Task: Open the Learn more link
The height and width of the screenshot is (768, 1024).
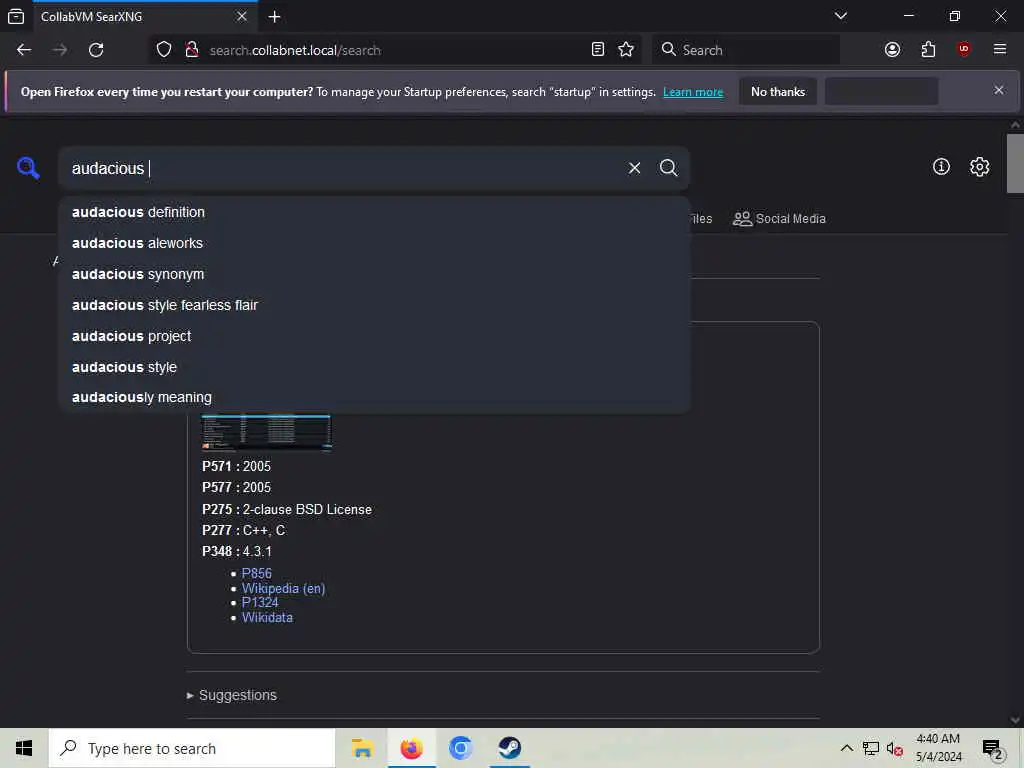Action: 693,92
